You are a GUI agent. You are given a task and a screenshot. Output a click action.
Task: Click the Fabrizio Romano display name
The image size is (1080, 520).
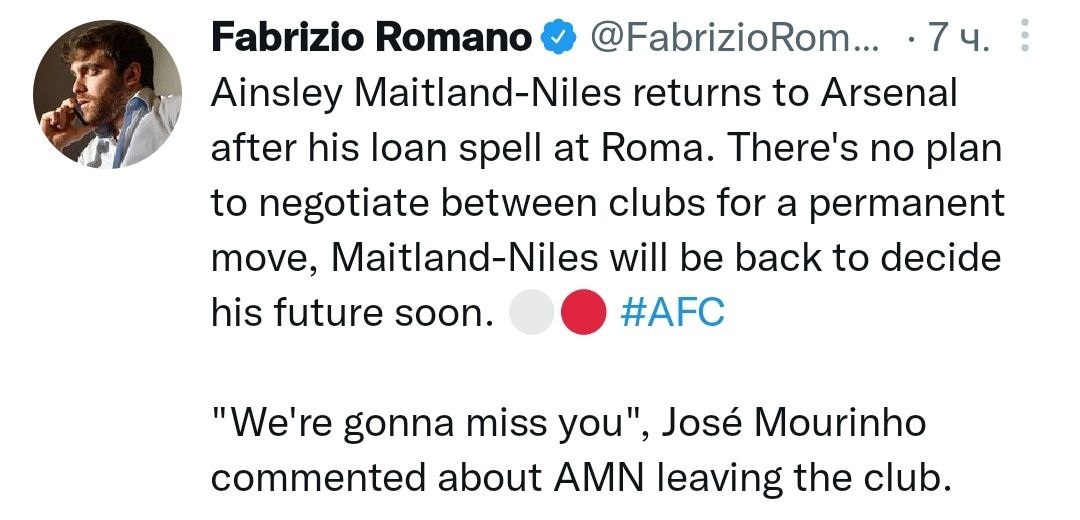pos(371,39)
